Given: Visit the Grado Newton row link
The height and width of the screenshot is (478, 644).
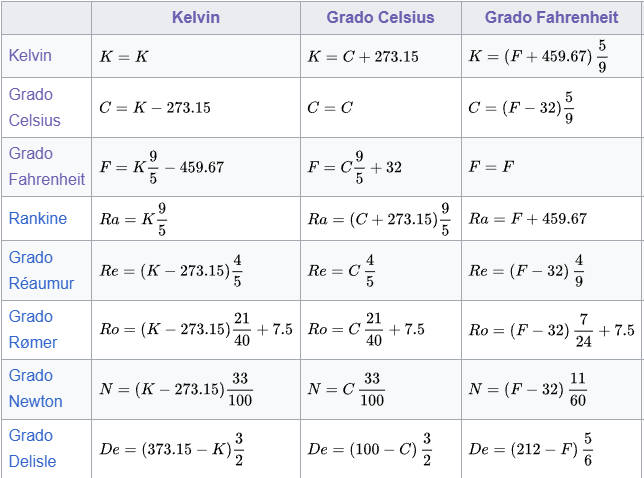Looking at the screenshot, I should click(x=35, y=388).
